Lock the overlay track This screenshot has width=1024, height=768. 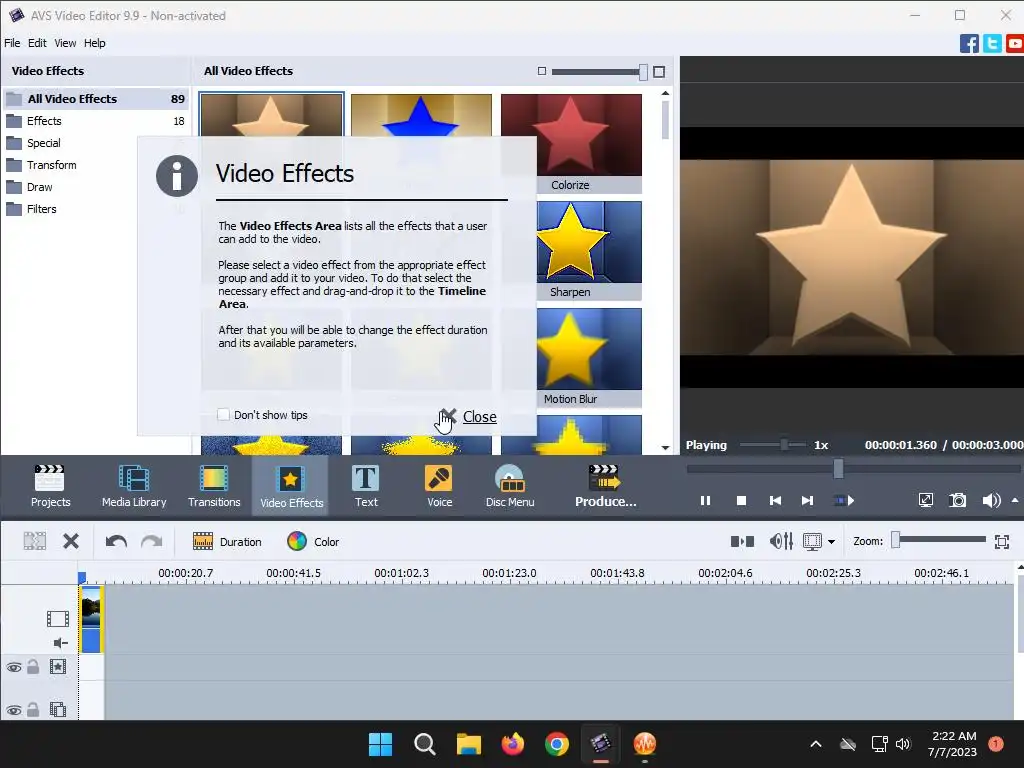pyautogui.click(x=33, y=710)
